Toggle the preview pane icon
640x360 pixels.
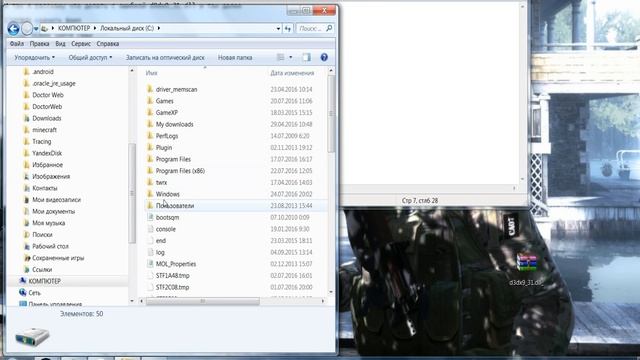click(x=306, y=58)
